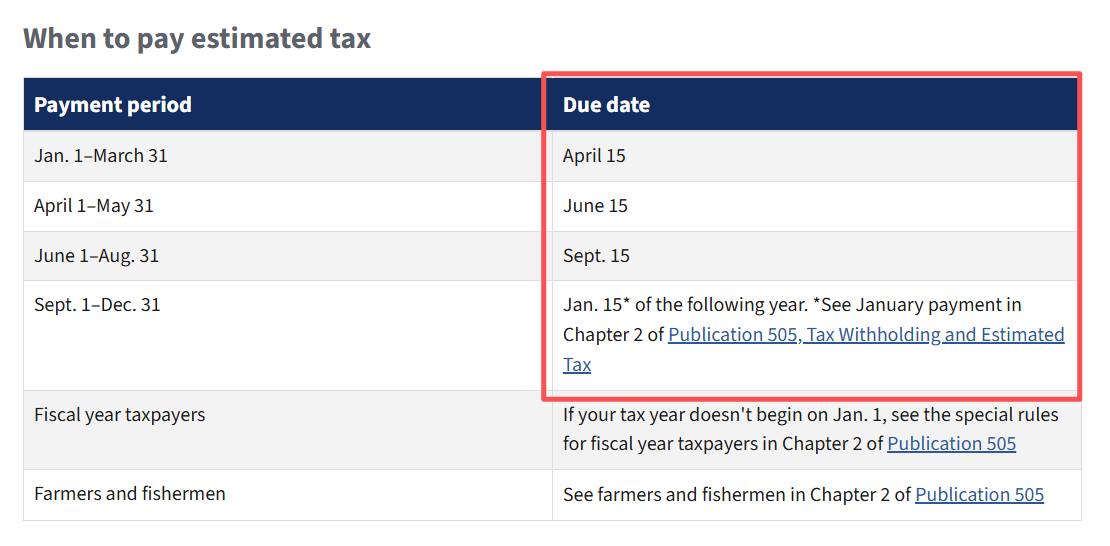Viewport: 1110px width, 546px height.
Task: Click the "April 15" due date cell
Action: [594, 156]
